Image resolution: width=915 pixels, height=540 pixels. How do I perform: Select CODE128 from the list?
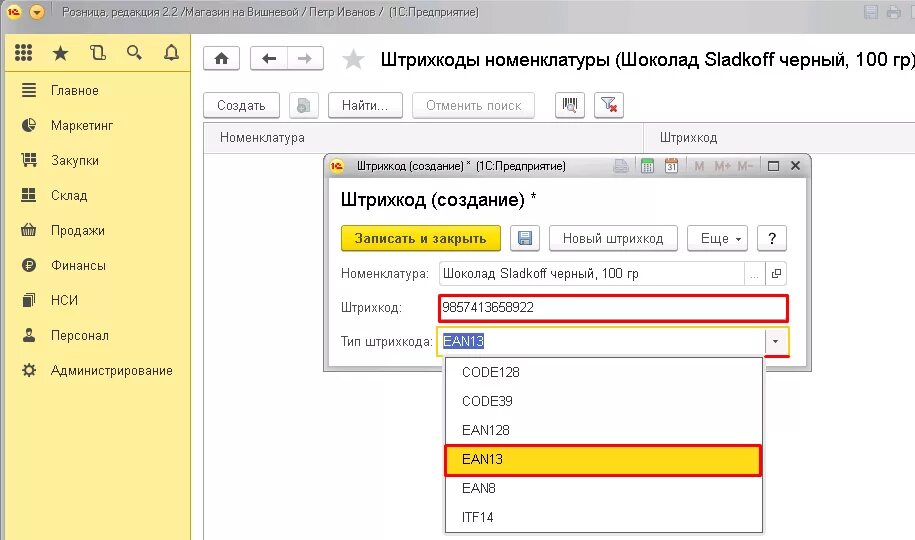point(603,372)
